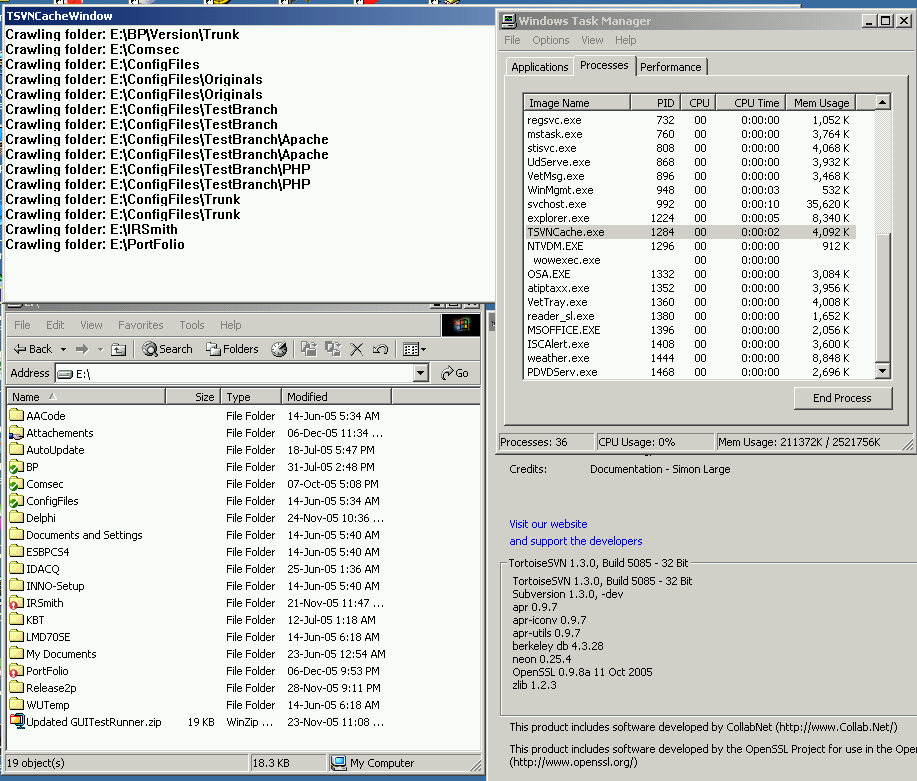This screenshot has height=781, width=917.
Task: Expand the Address bar dropdown
Action: 420,373
